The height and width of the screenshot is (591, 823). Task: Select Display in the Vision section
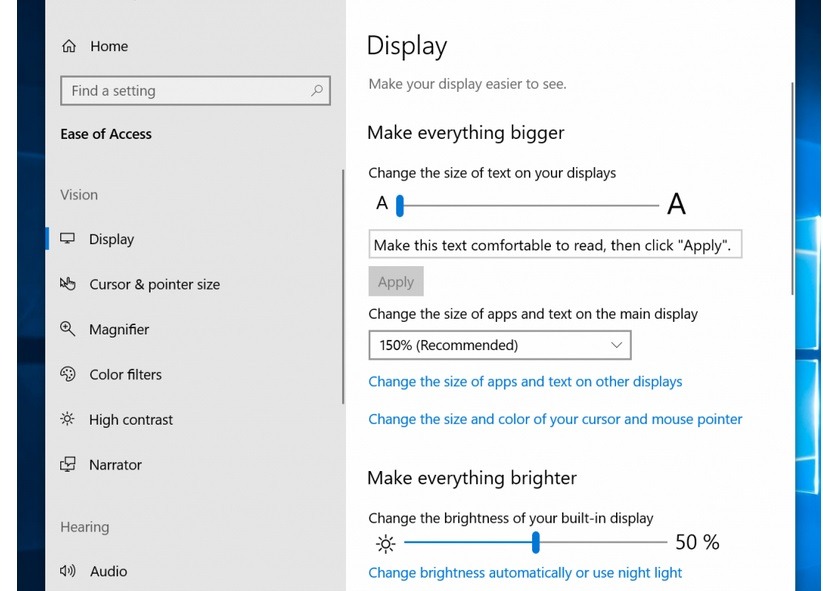click(x=194, y=239)
